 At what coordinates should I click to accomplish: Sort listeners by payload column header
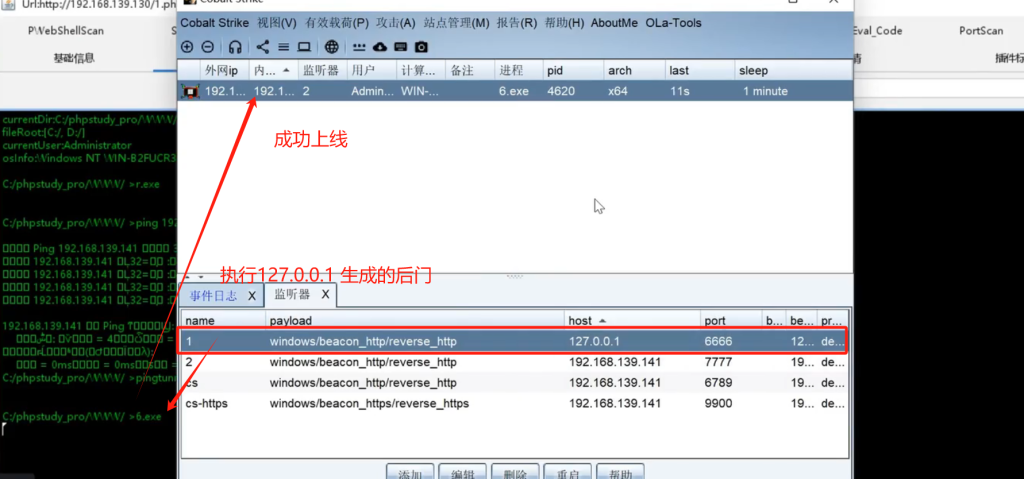(415, 320)
